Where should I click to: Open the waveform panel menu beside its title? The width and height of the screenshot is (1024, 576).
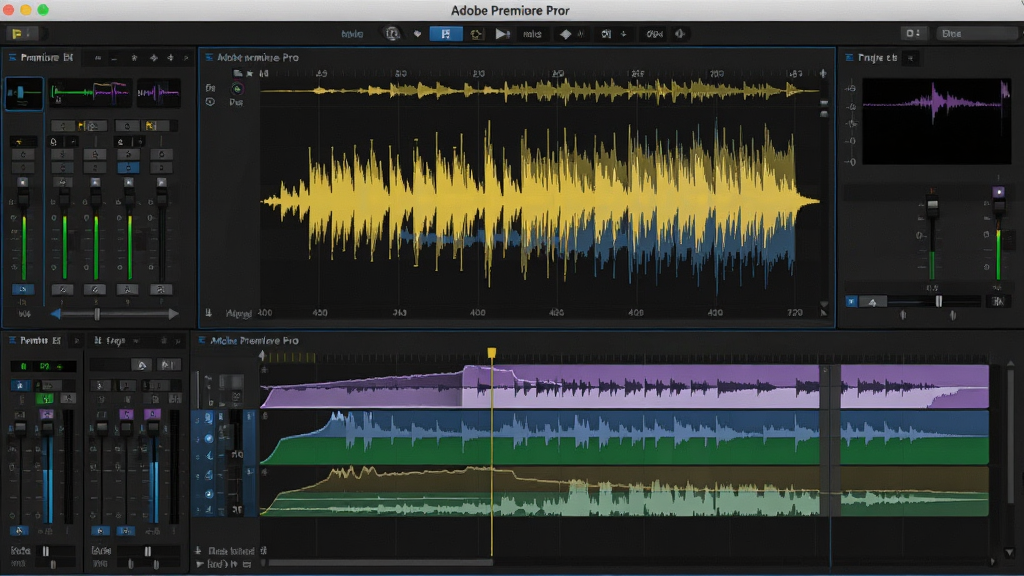point(209,57)
